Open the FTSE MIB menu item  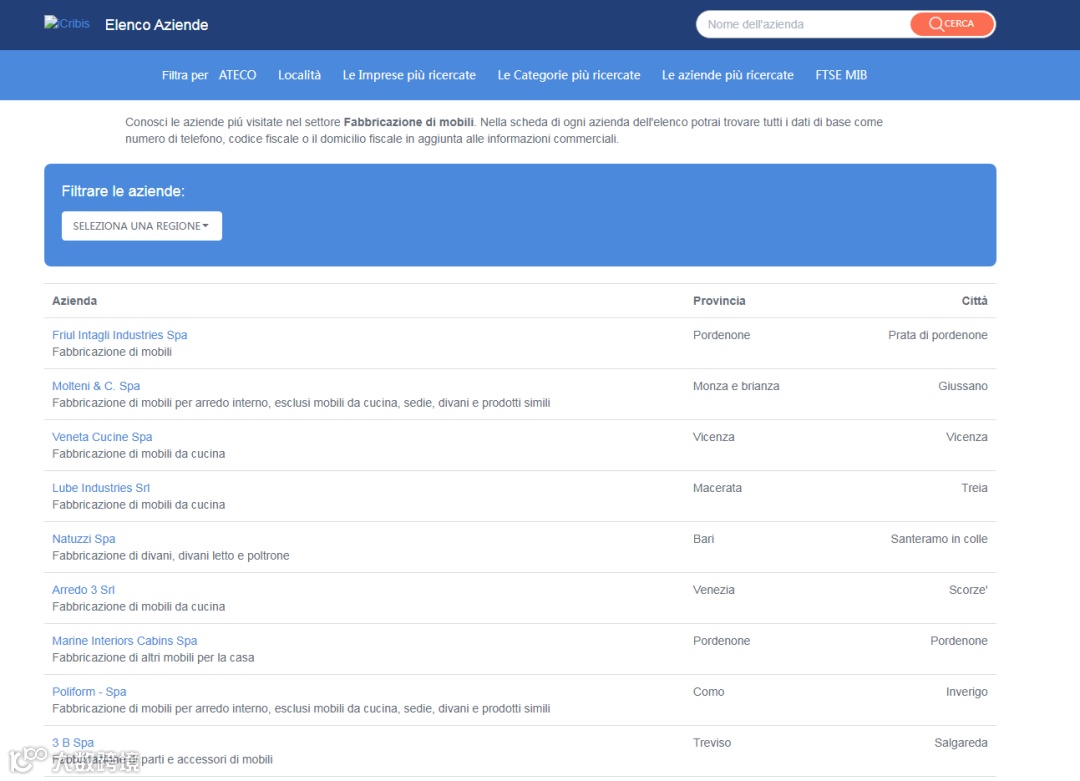click(841, 75)
